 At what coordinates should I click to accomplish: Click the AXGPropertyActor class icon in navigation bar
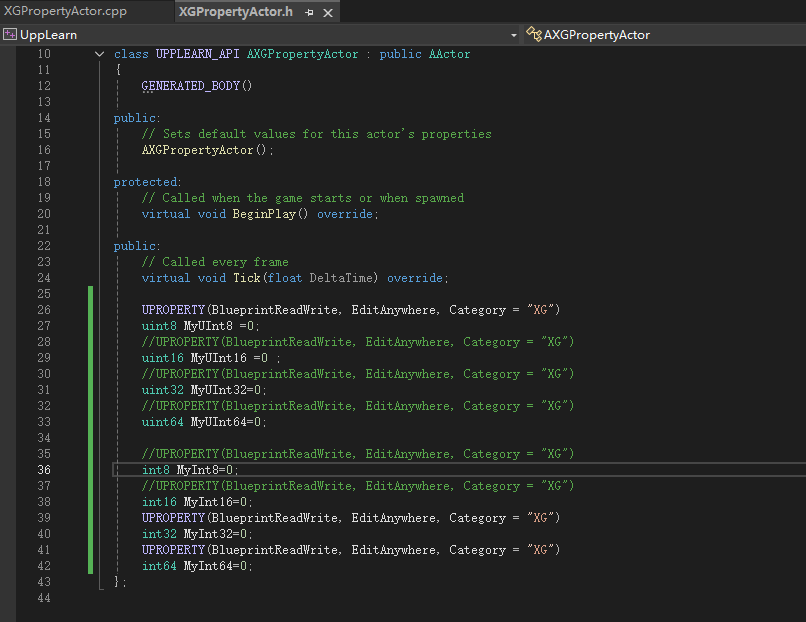pos(533,34)
